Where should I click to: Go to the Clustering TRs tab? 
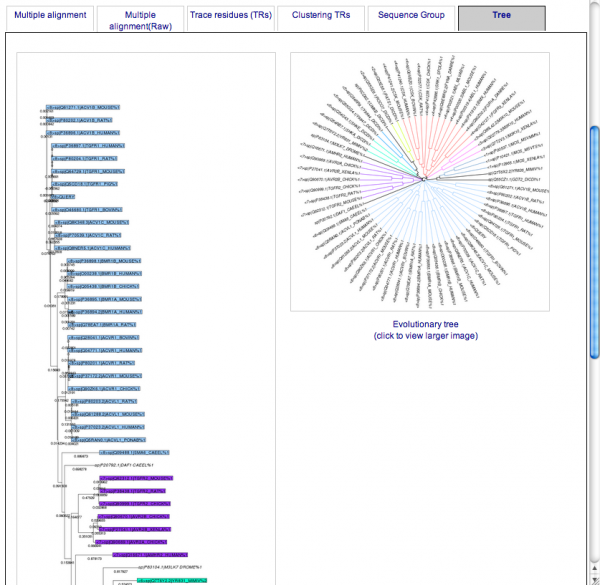coord(320,17)
